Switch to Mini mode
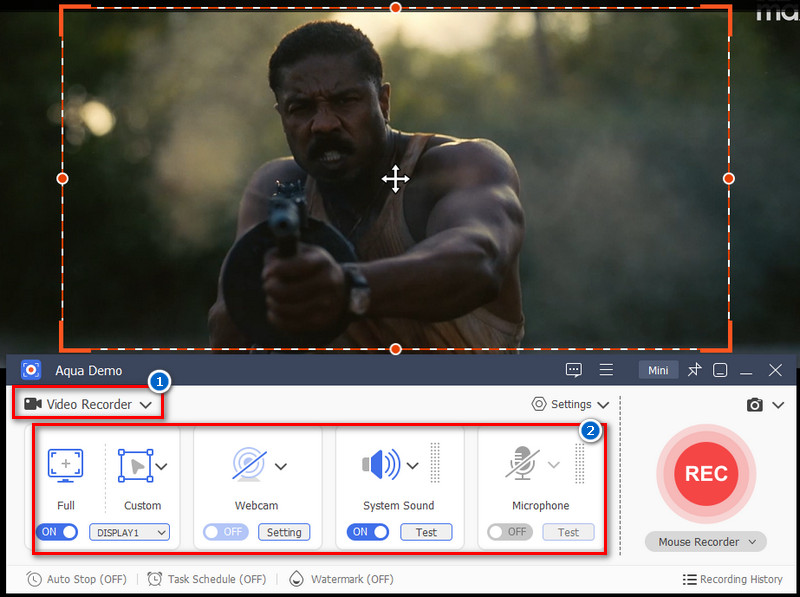 [658, 369]
